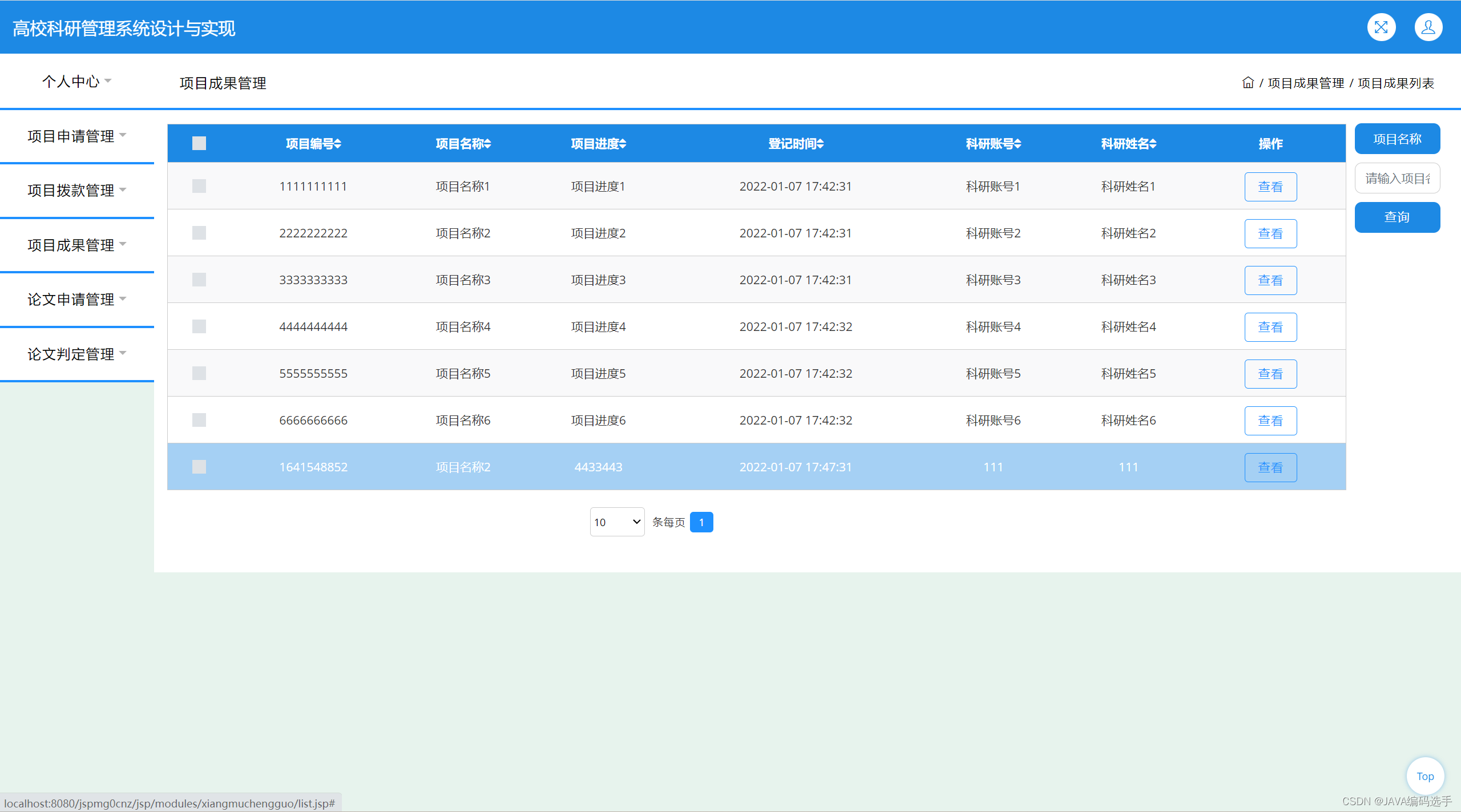1461x812 pixels.
Task: Focus the 请输入项目名称 search field
Action: click(1397, 179)
